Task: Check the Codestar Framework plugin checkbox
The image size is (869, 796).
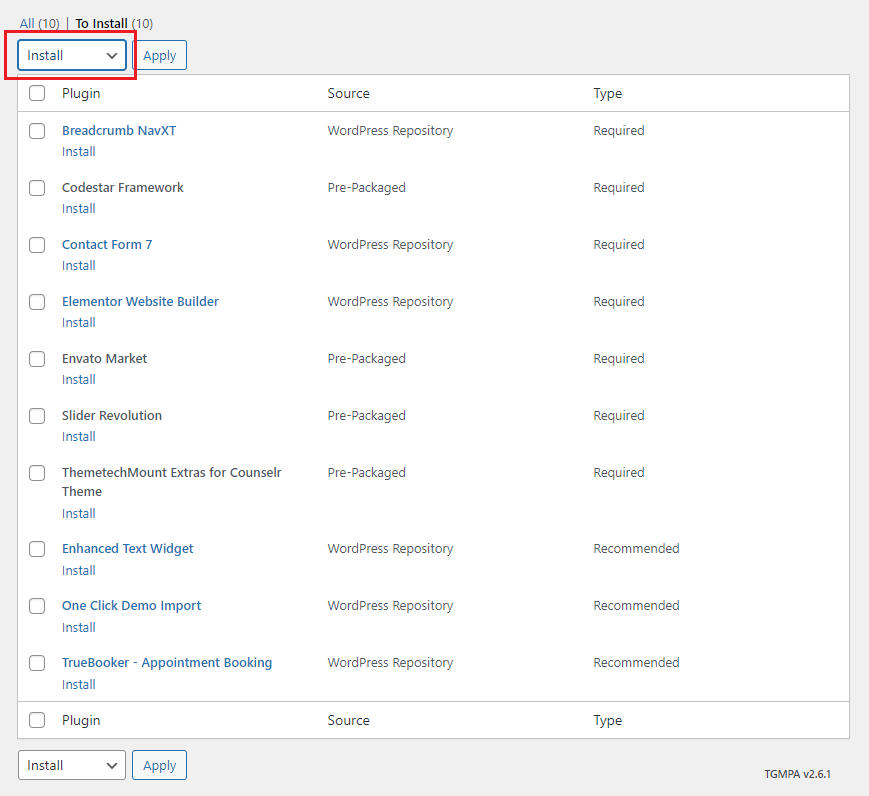Action: click(37, 188)
